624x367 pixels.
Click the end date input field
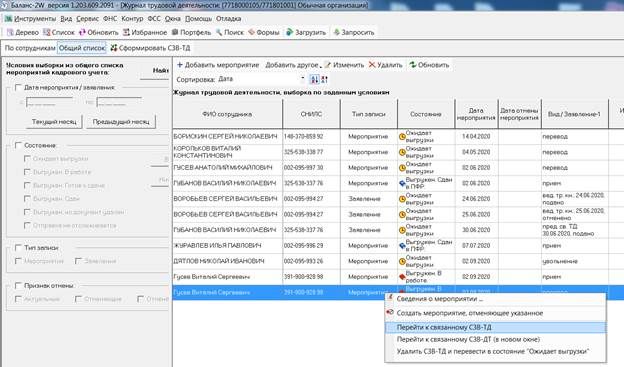pyautogui.click(x=119, y=102)
